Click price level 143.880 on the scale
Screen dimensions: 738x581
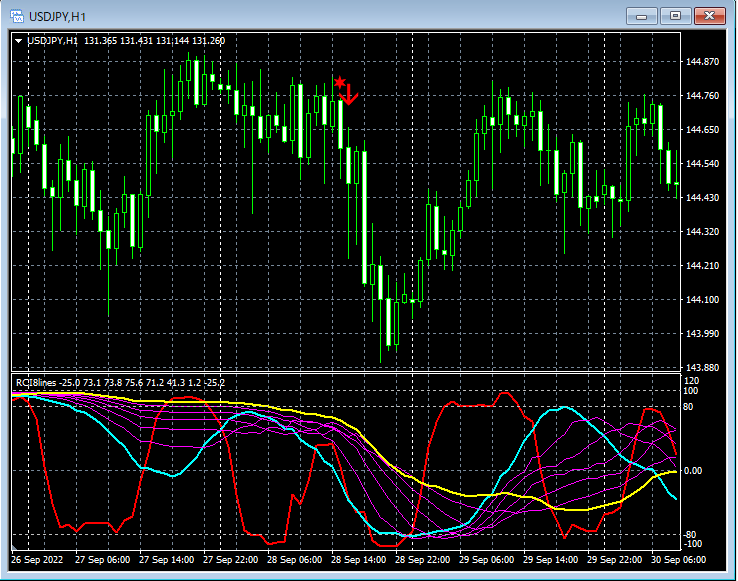(x=703, y=367)
